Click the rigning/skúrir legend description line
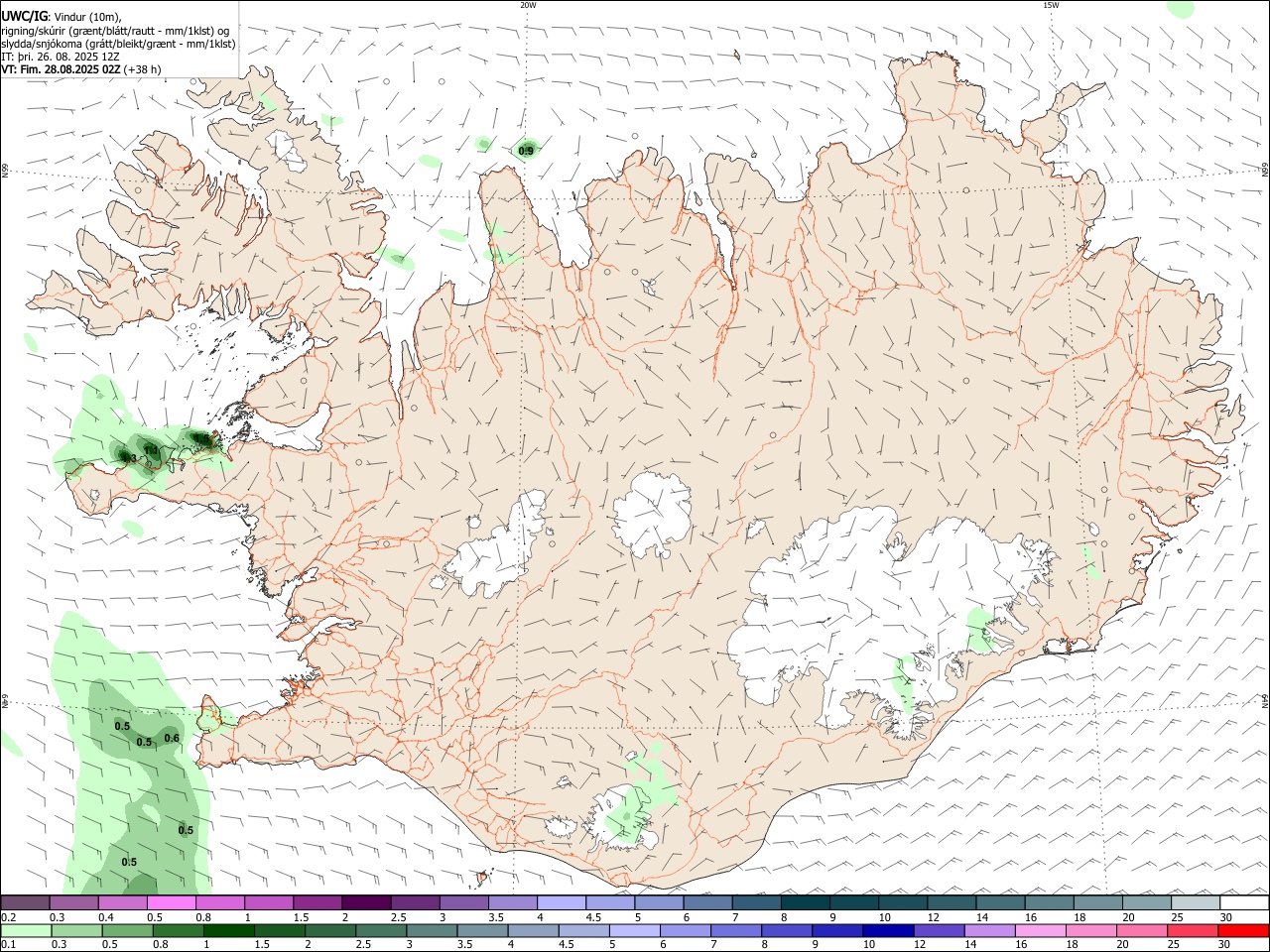1270x952 pixels. pyautogui.click(x=115, y=31)
